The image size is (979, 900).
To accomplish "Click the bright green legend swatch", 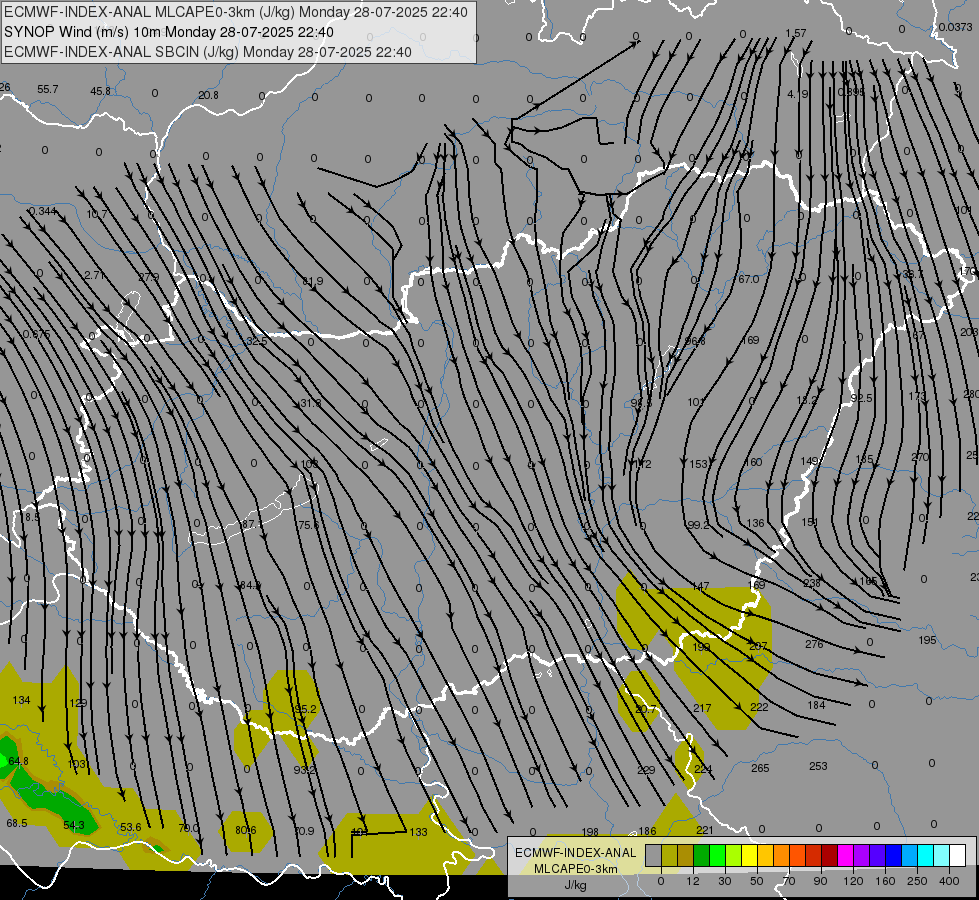I will point(718,855).
